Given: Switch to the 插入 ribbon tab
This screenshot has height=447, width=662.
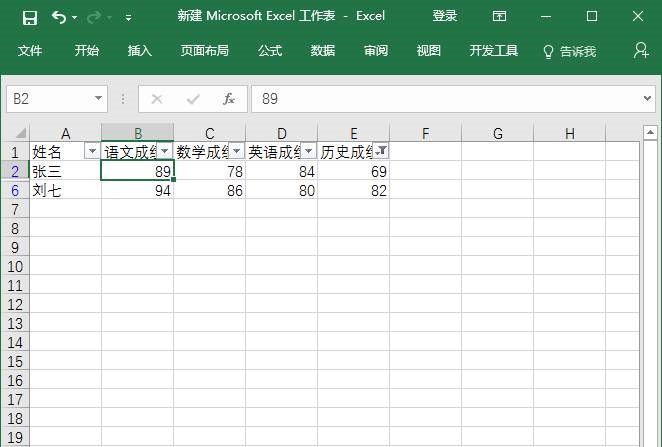Looking at the screenshot, I should point(140,51).
